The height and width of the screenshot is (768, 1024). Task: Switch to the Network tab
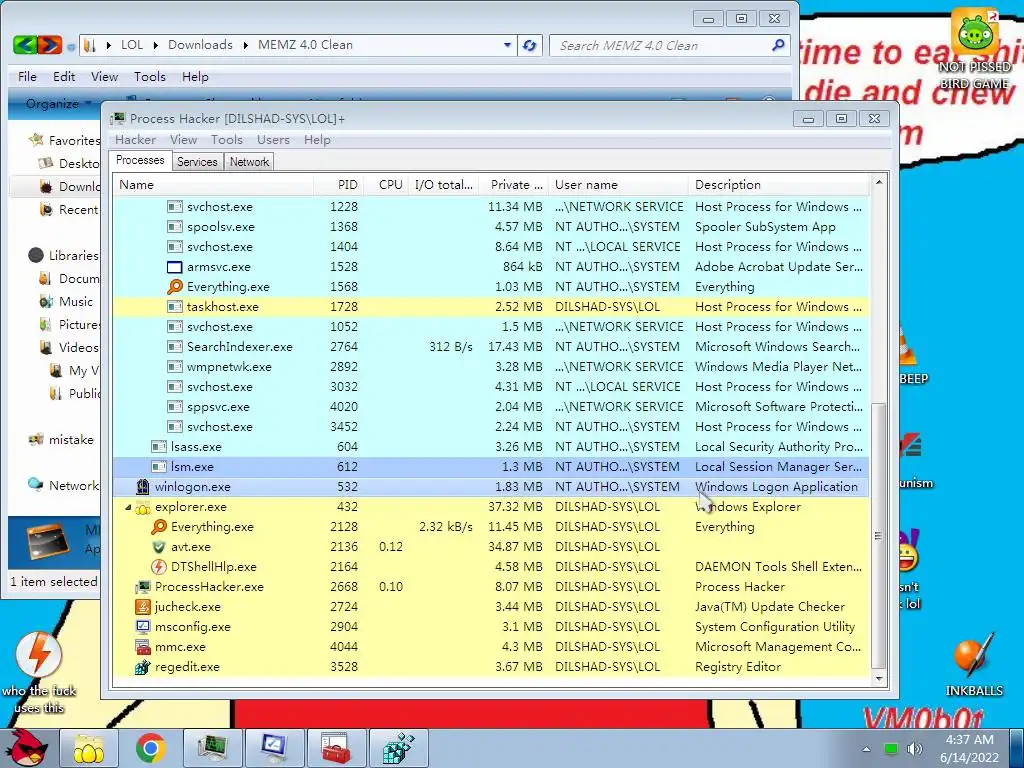point(249,162)
